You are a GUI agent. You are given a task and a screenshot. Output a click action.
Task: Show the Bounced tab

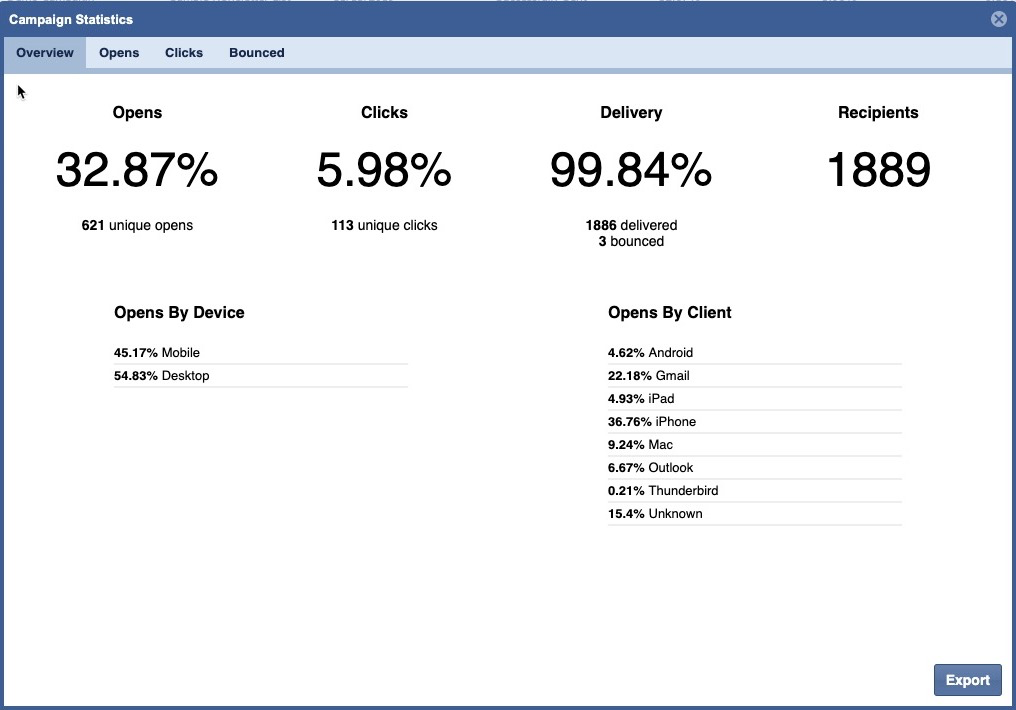point(257,53)
